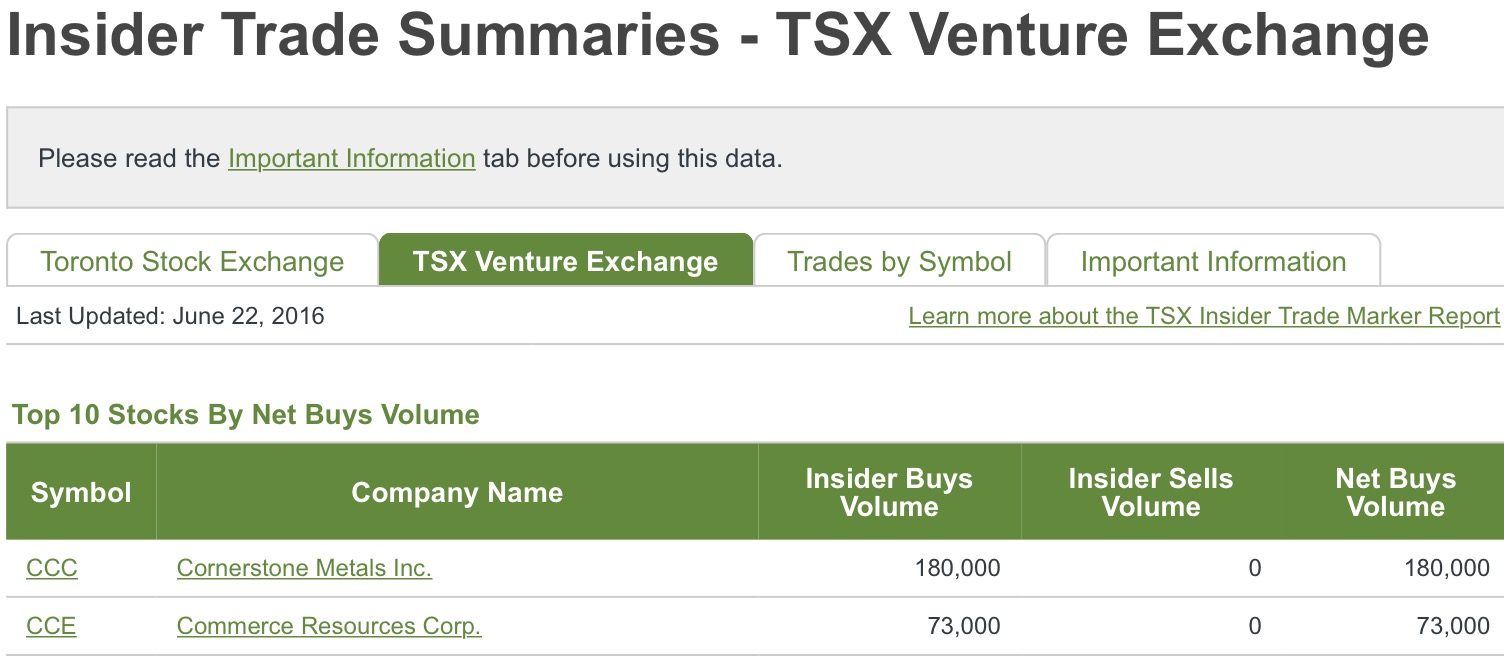This screenshot has width=1504, height=666.
Task: Go to the Important Information tab
Action: click(1213, 262)
